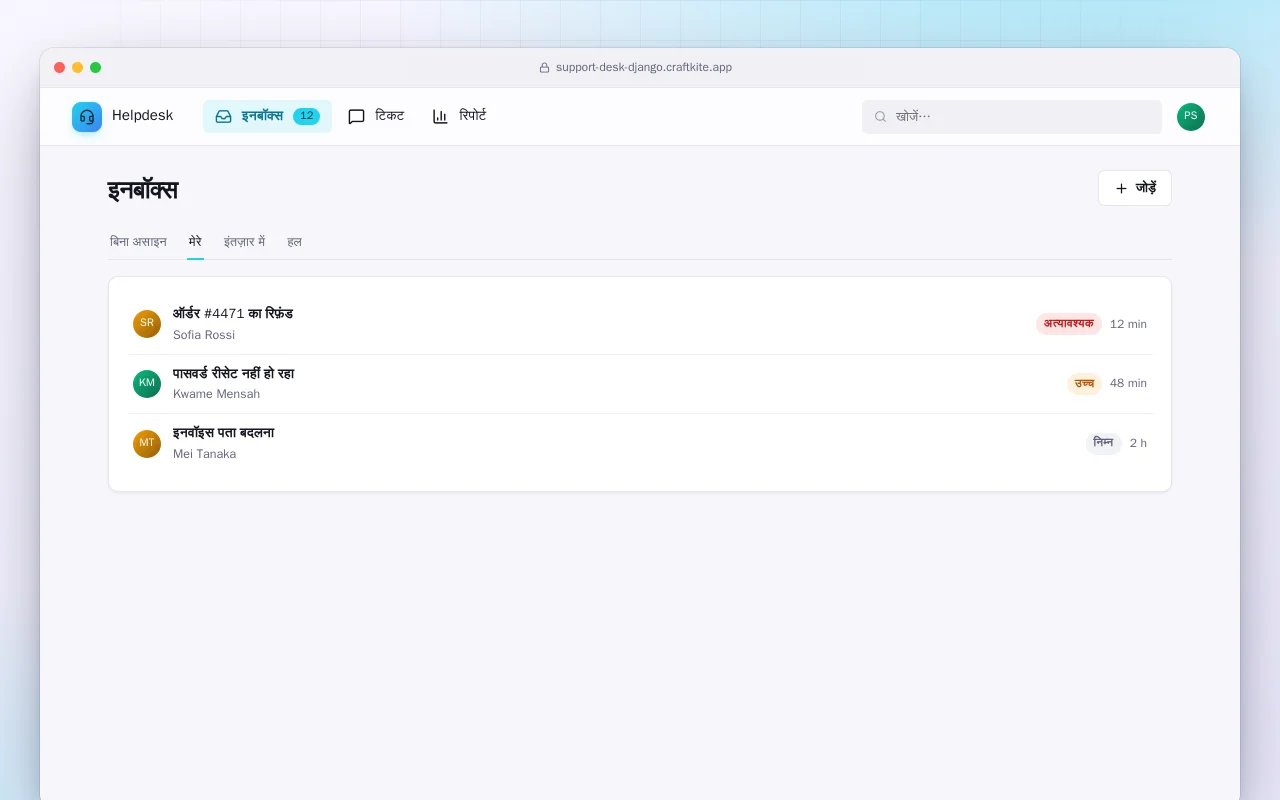Click the जोड़ें button
The height and width of the screenshot is (800, 1280).
(x=1135, y=188)
